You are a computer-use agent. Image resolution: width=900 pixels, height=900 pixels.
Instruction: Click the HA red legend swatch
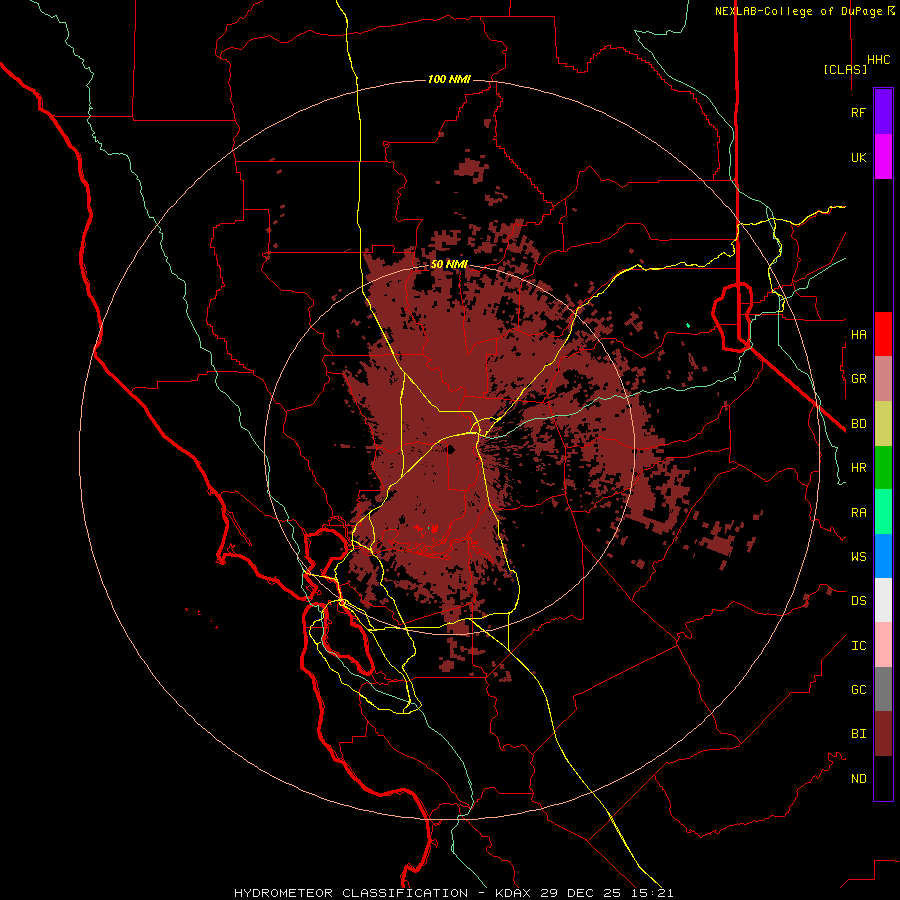point(883,334)
